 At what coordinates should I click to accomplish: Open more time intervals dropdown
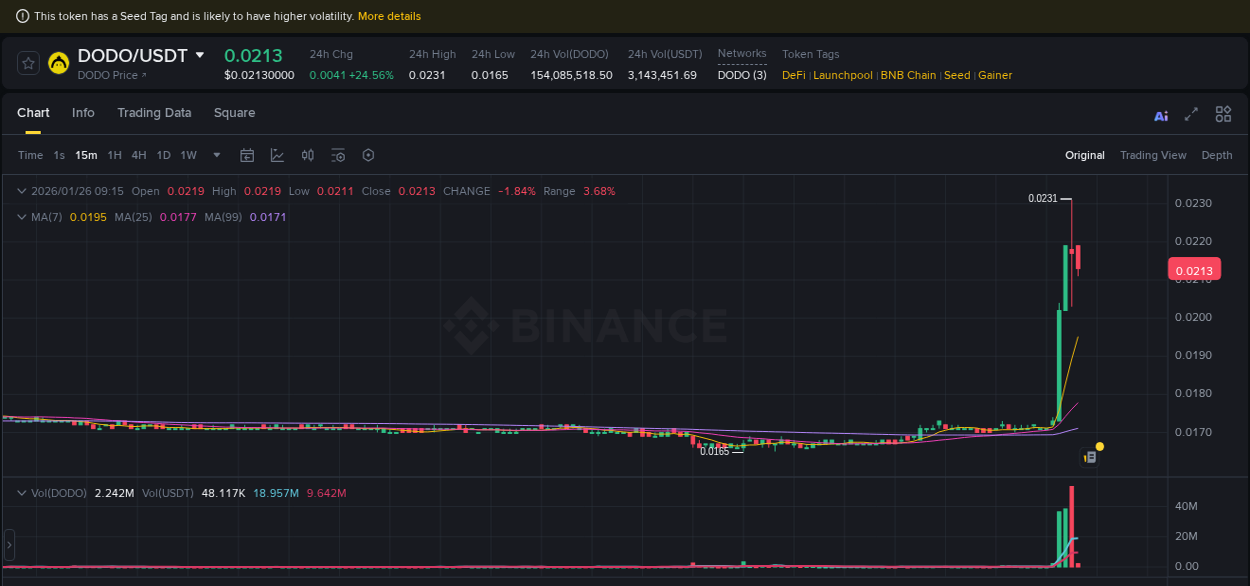pyautogui.click(x=216, y=155)
